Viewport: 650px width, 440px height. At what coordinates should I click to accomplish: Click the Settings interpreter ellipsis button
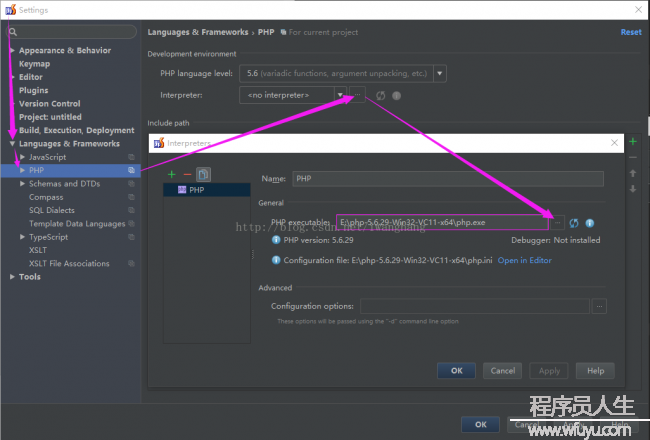pyautogui.click(x=357, y=95)
